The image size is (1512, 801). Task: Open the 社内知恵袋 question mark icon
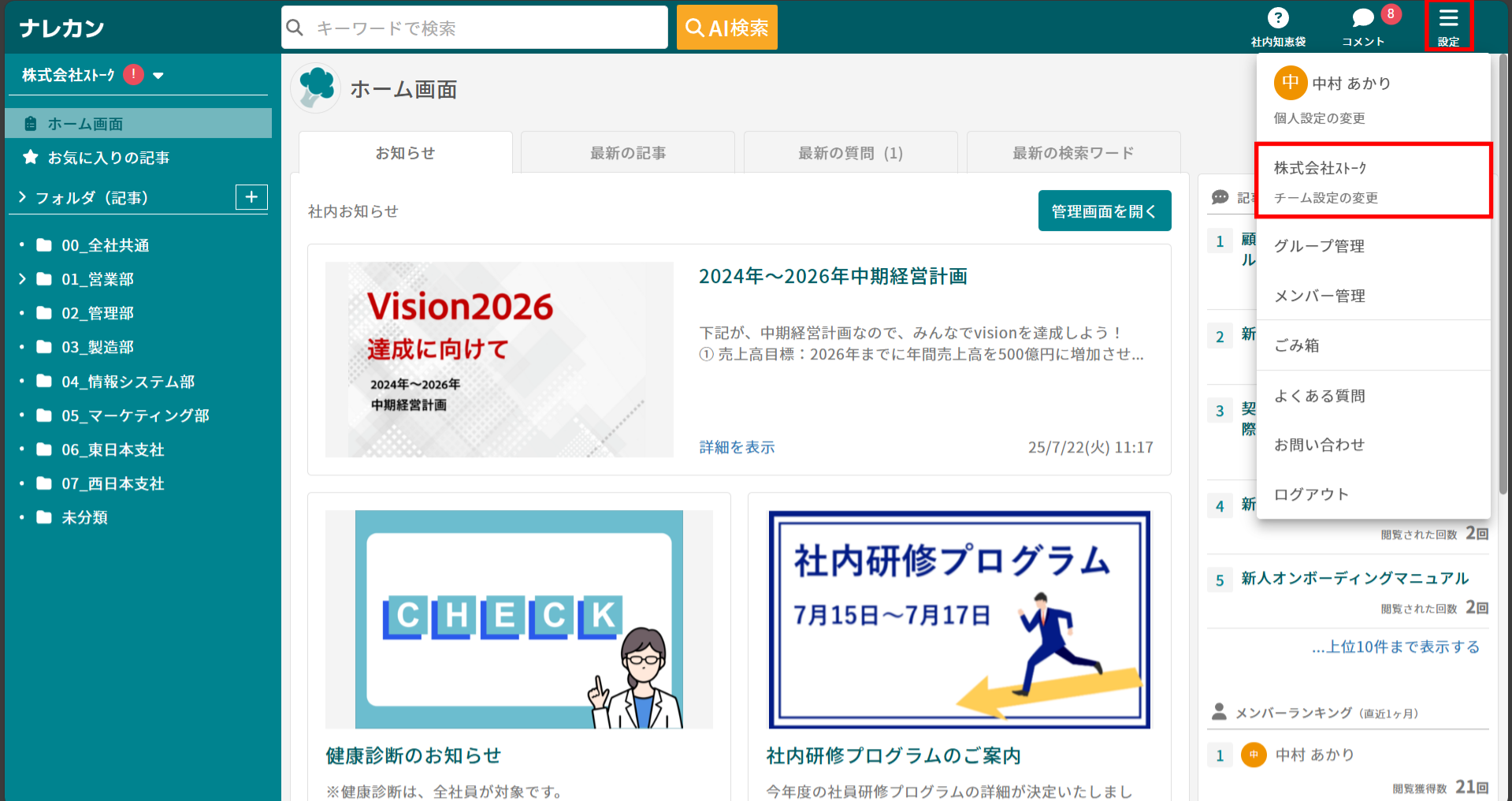[1277, 18]
